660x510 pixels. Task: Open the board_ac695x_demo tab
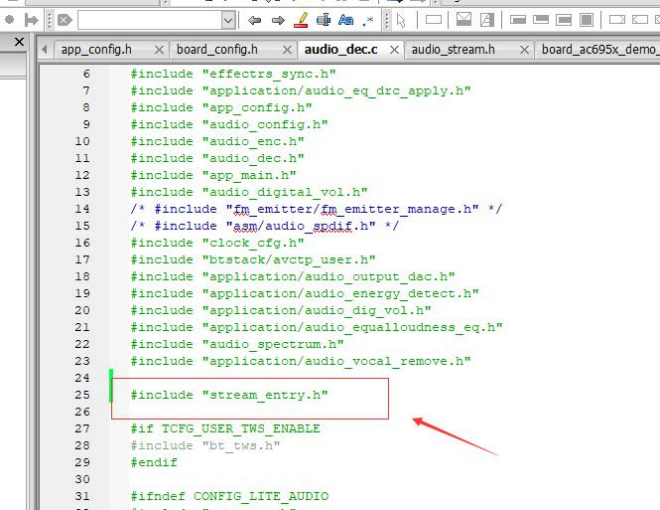point(600,50)
